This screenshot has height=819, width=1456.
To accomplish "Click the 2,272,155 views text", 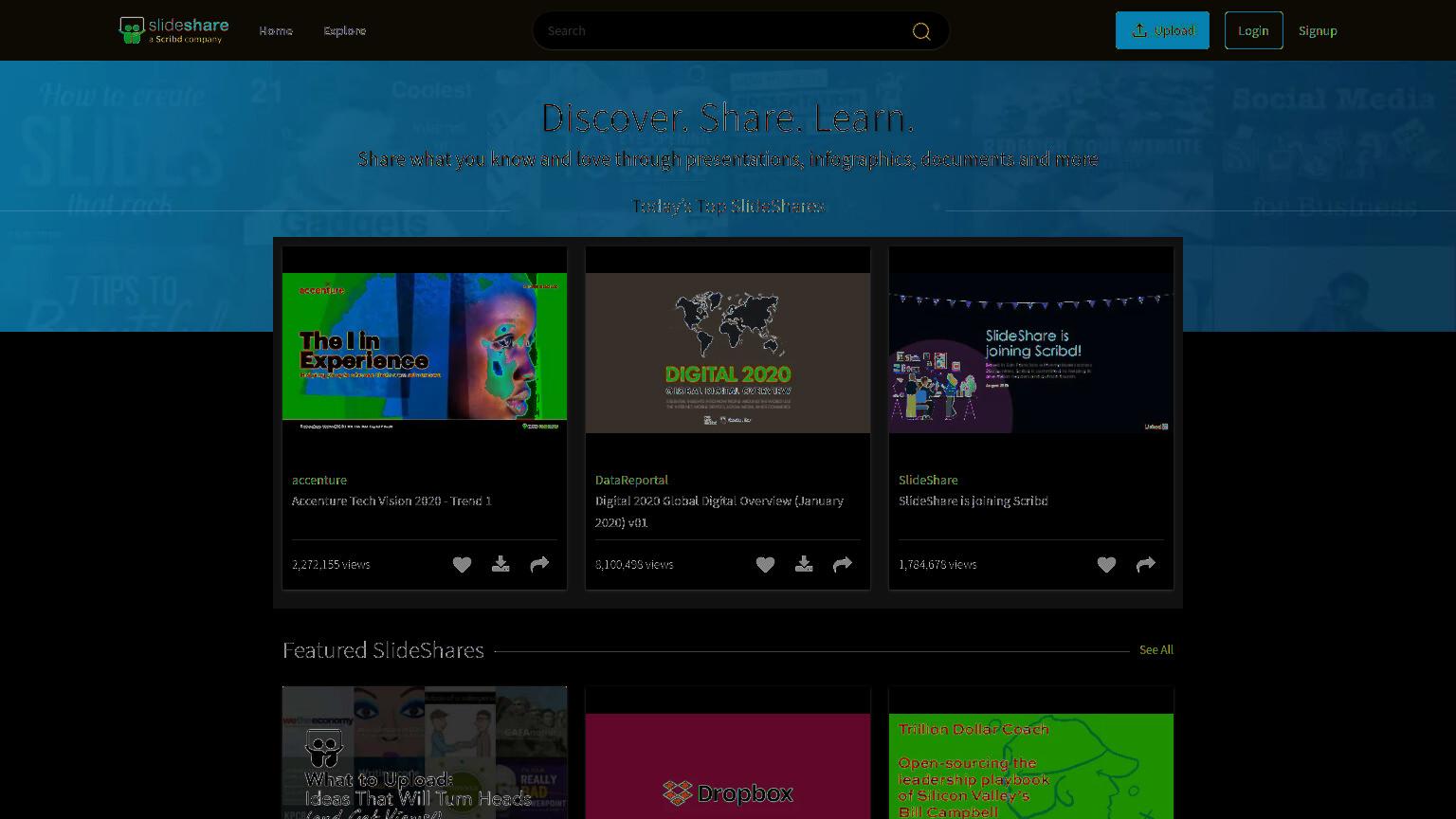I will [x=331, y=564].
